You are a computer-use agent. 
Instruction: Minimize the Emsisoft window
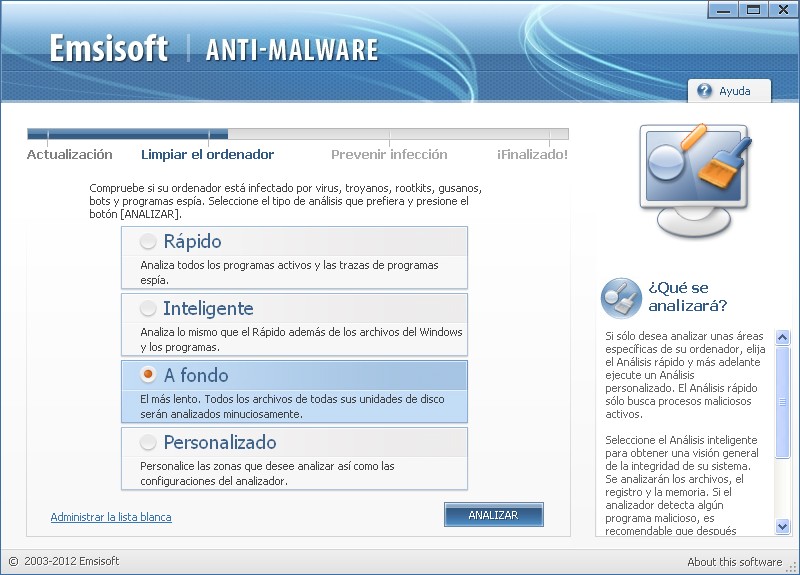coord(723,10)
